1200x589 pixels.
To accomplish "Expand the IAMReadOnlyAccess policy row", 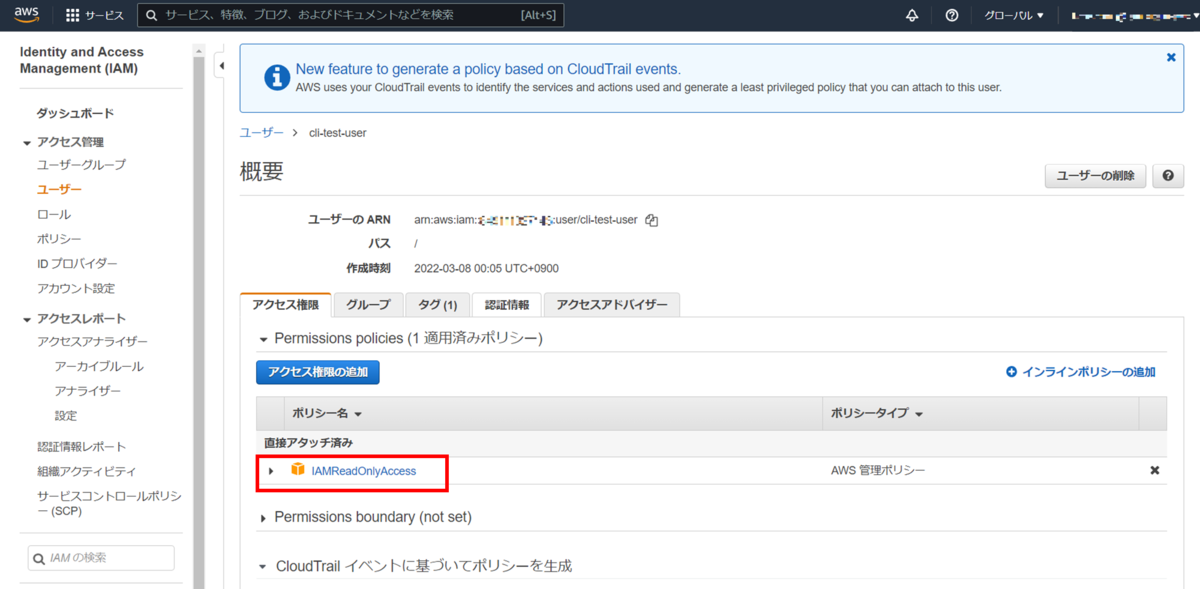I will point(271,471).
